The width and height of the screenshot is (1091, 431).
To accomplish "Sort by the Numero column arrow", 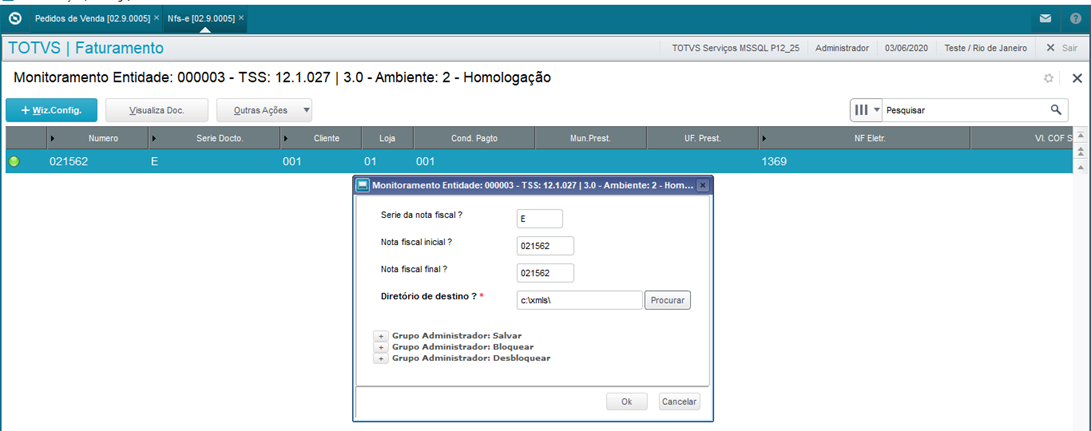I will pos(52,139).
